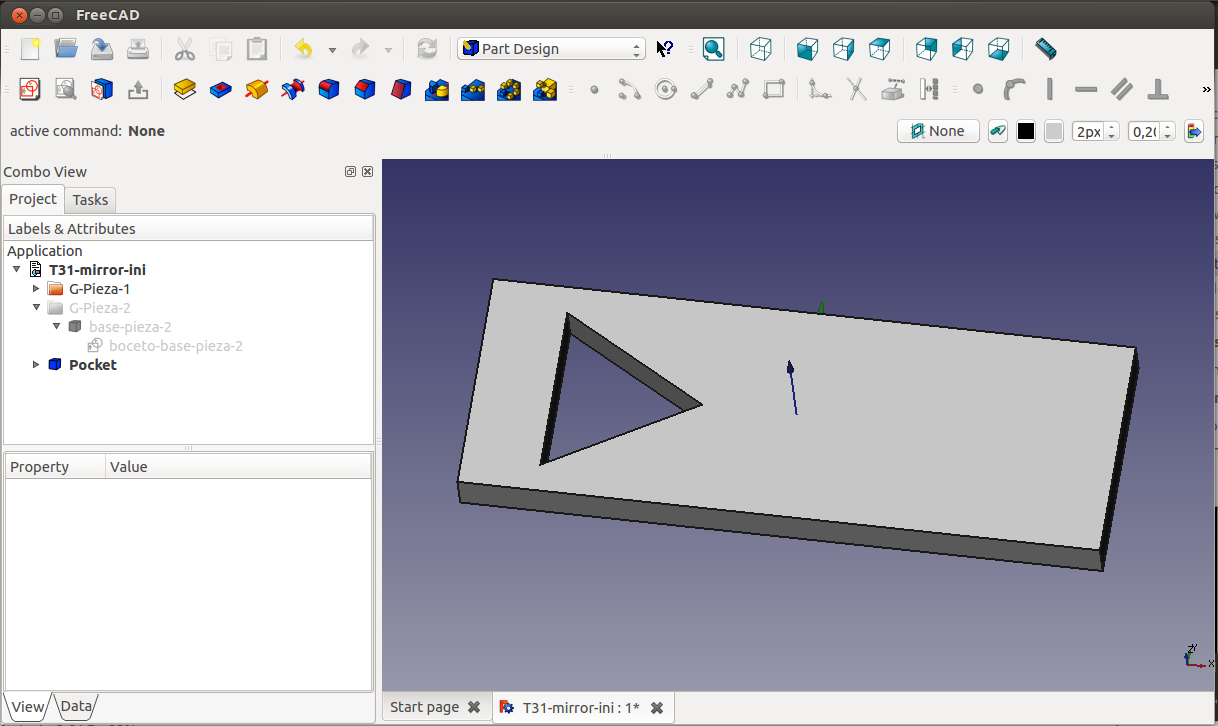Click the None working plane button

pyautogui.click(x=938, y=131)
